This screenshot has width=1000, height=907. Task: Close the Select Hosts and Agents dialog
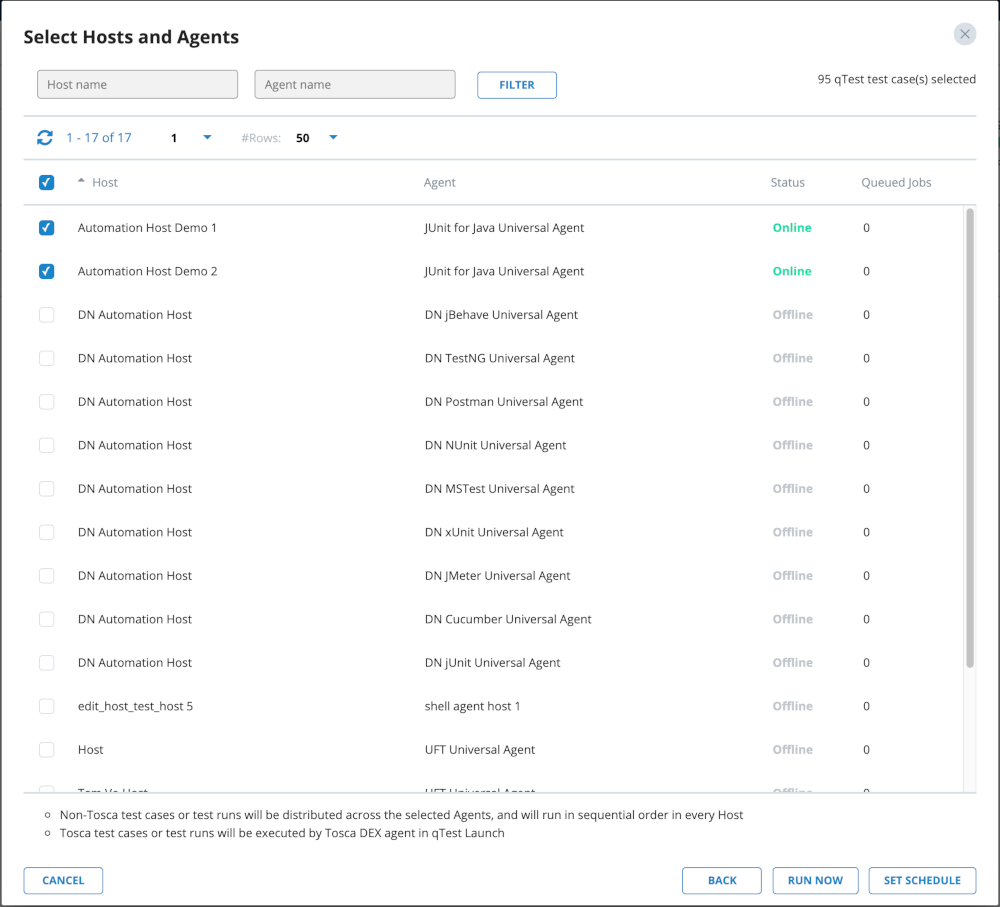(x=964, y=34)
